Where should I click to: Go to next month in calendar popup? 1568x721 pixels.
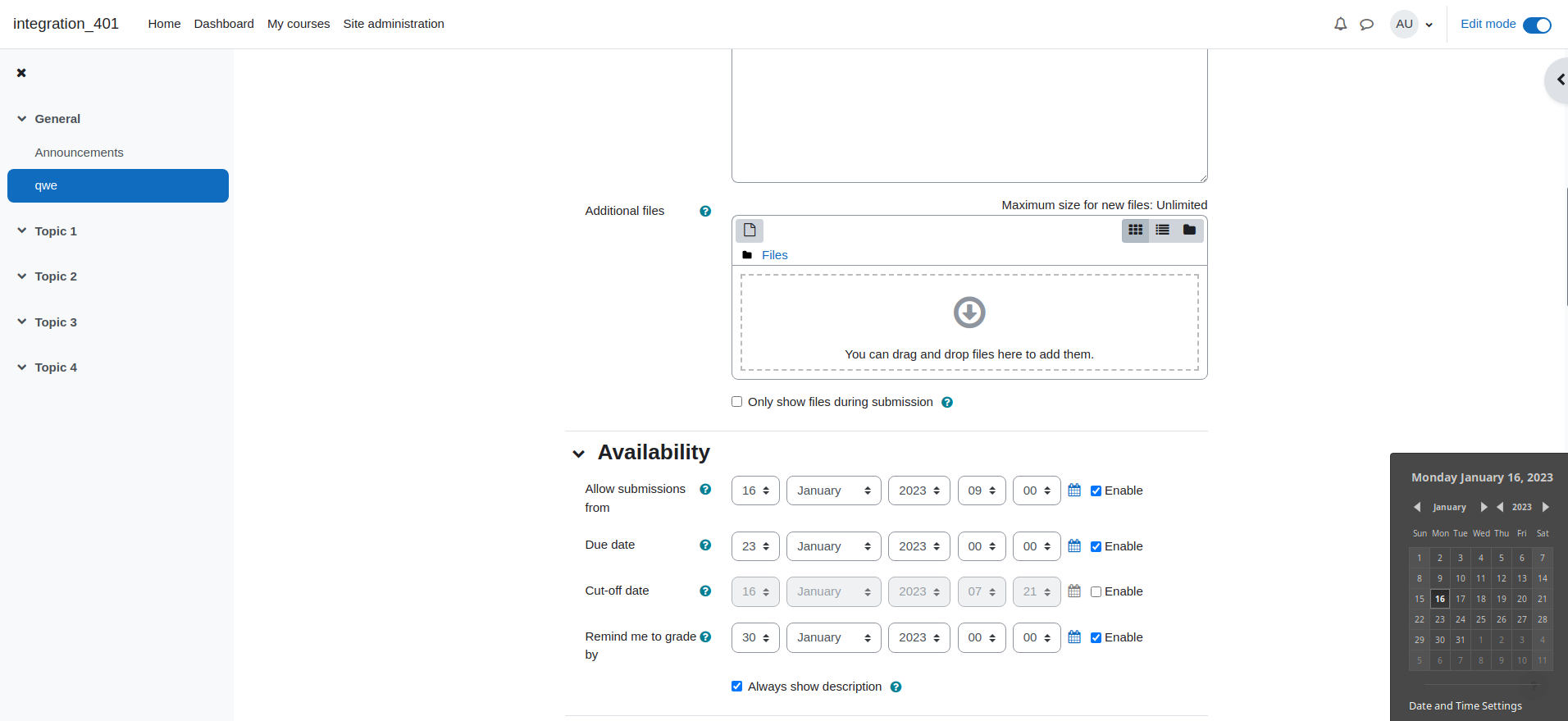tap(1484, 507)
